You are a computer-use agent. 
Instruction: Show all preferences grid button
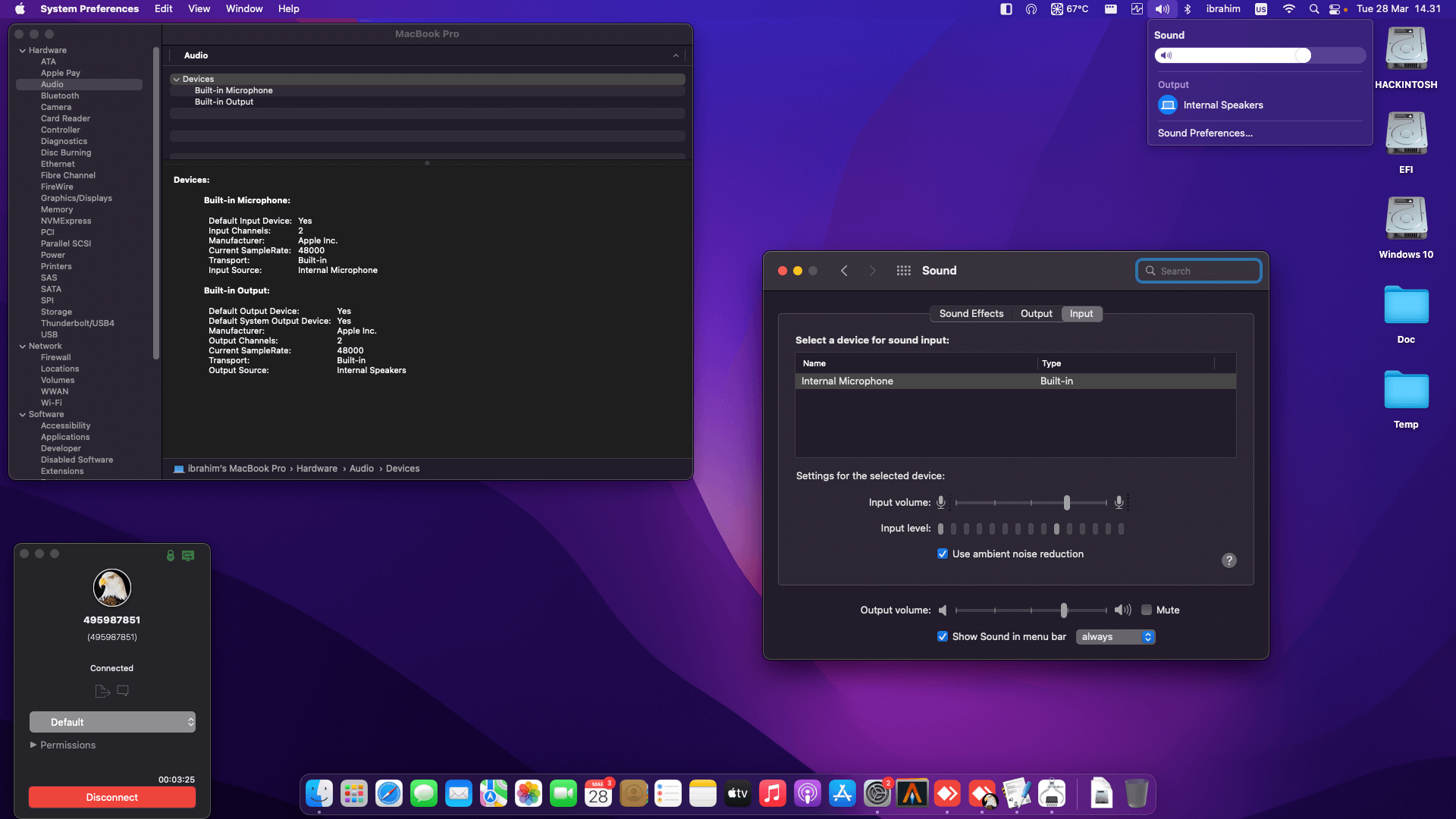pos(903,271)
